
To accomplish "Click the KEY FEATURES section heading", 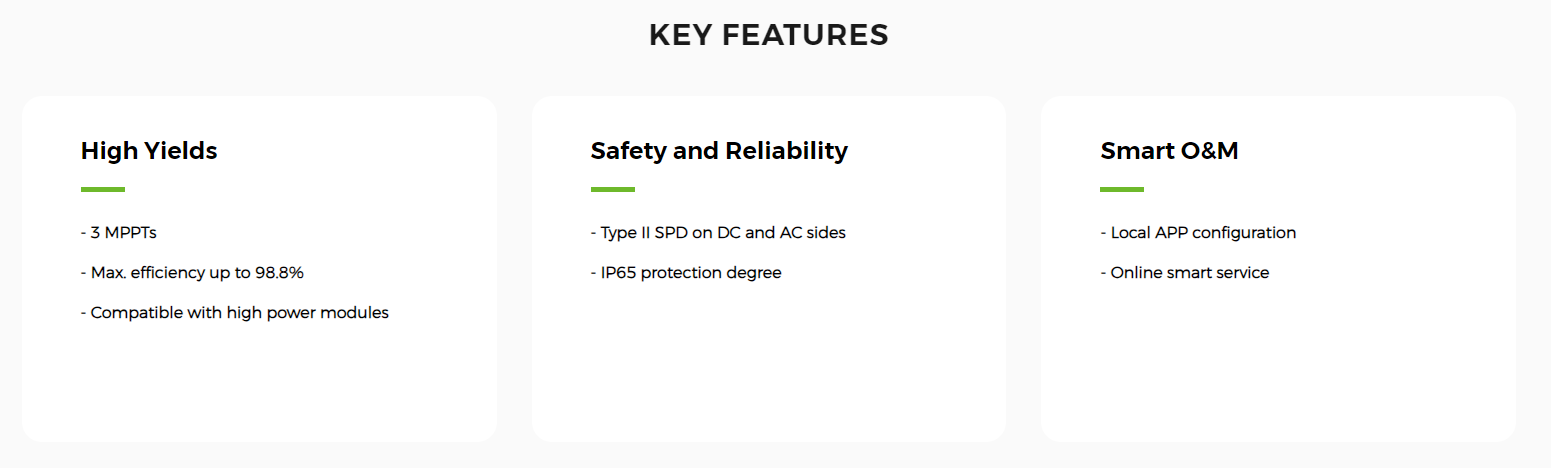I will 768,35.
